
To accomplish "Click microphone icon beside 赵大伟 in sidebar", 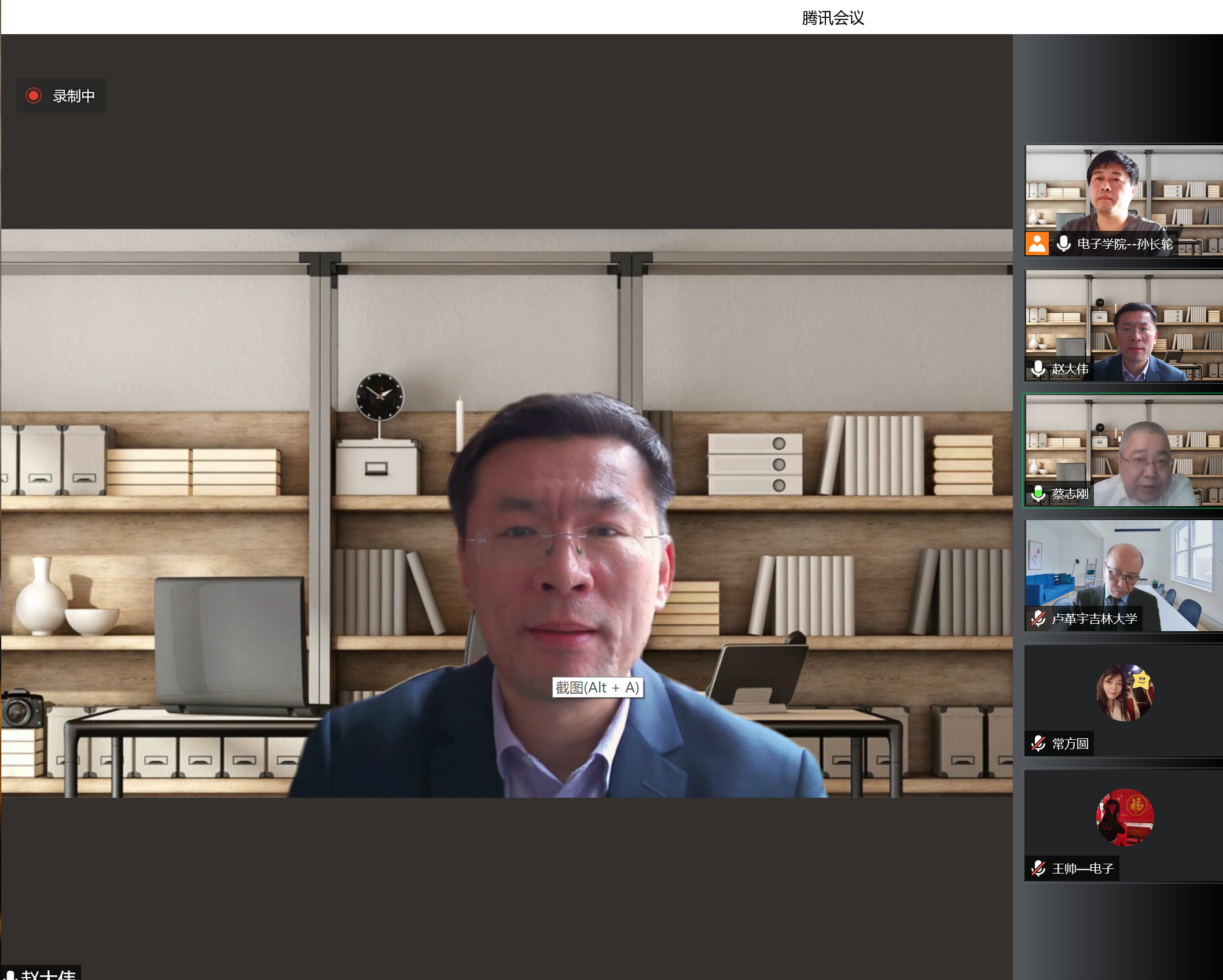I will point(1038,369).
